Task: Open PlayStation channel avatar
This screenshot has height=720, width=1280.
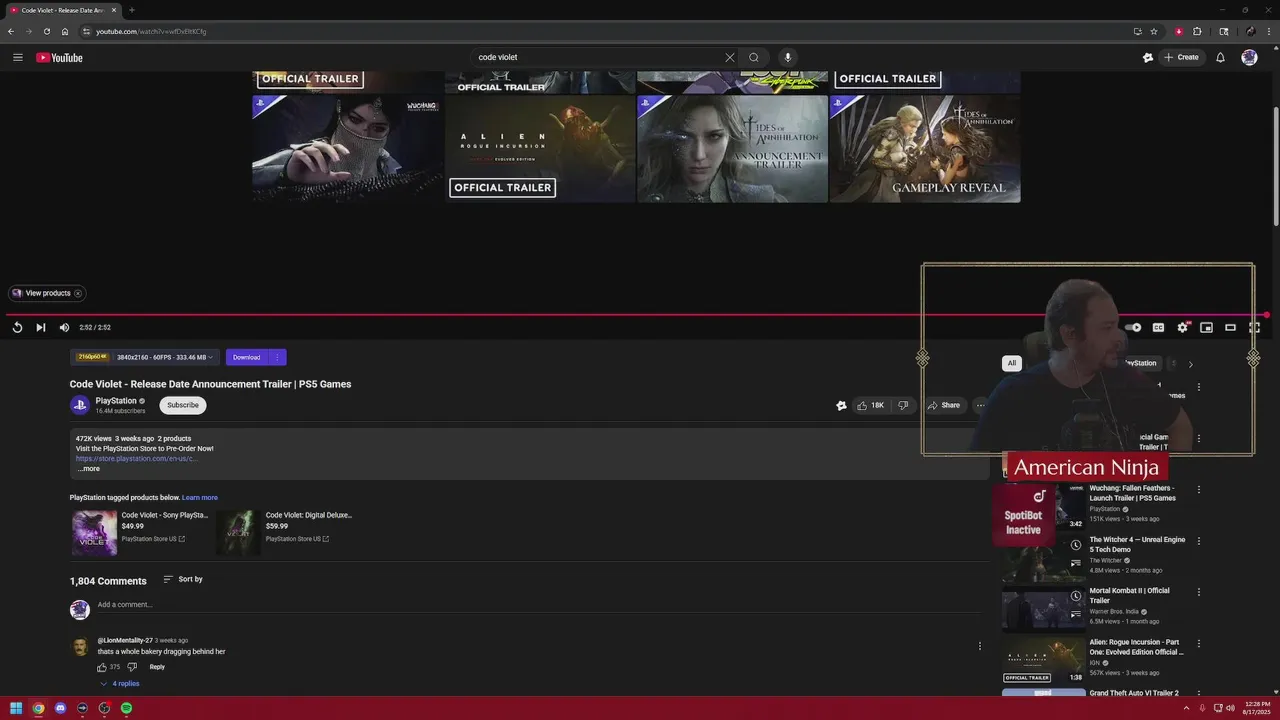Action: [80, 405]
